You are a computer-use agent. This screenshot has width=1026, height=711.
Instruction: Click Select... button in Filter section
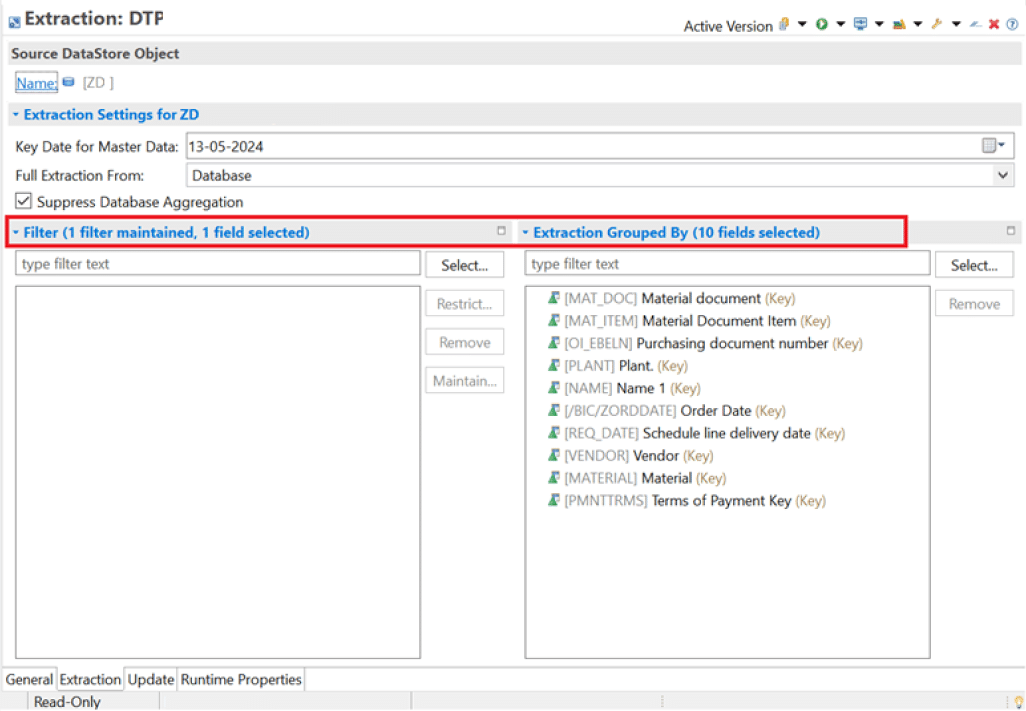465,265
